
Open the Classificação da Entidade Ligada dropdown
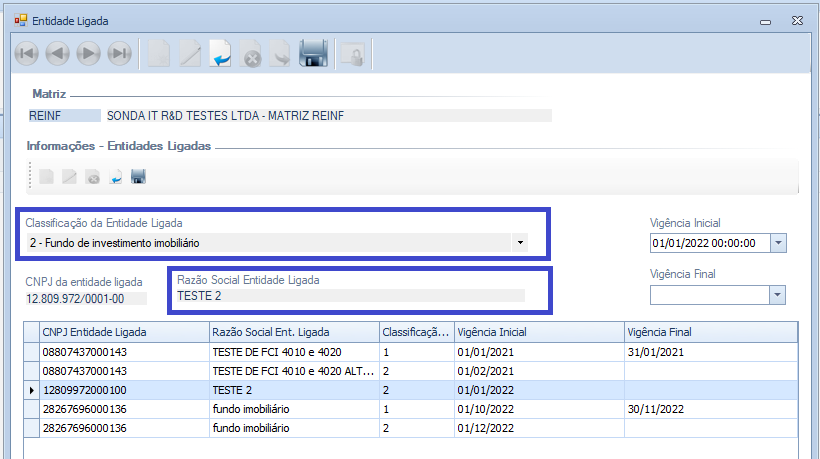[x=519, y=242]
